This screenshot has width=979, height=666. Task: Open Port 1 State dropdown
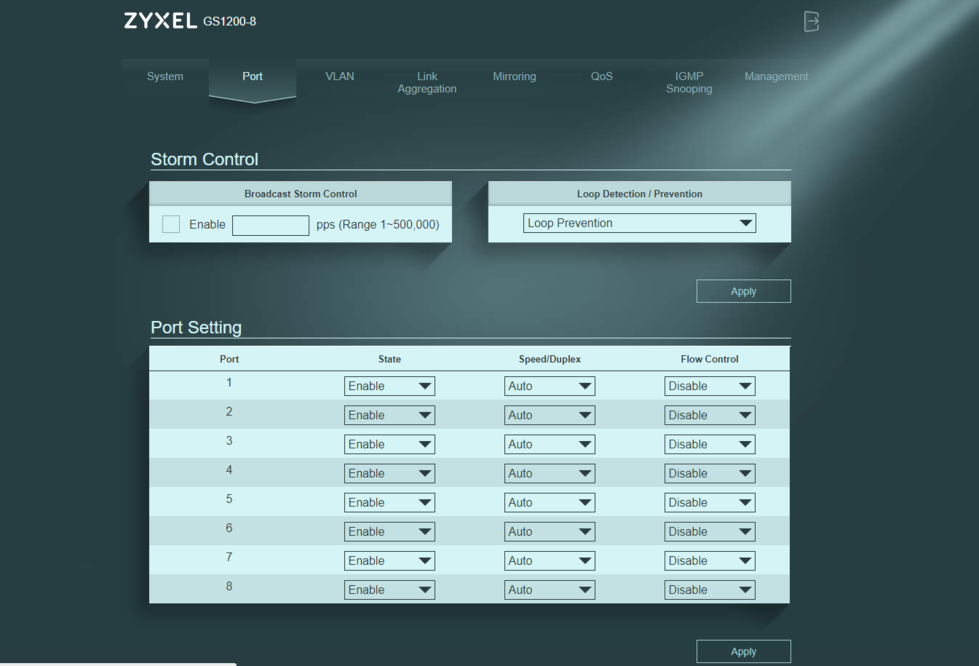[x=389, y=386]
